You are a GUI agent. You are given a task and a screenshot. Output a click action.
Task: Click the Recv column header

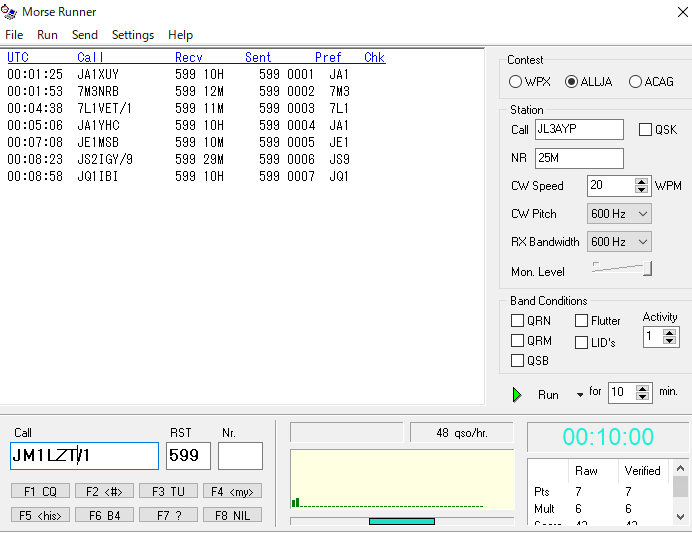[189, 57]
